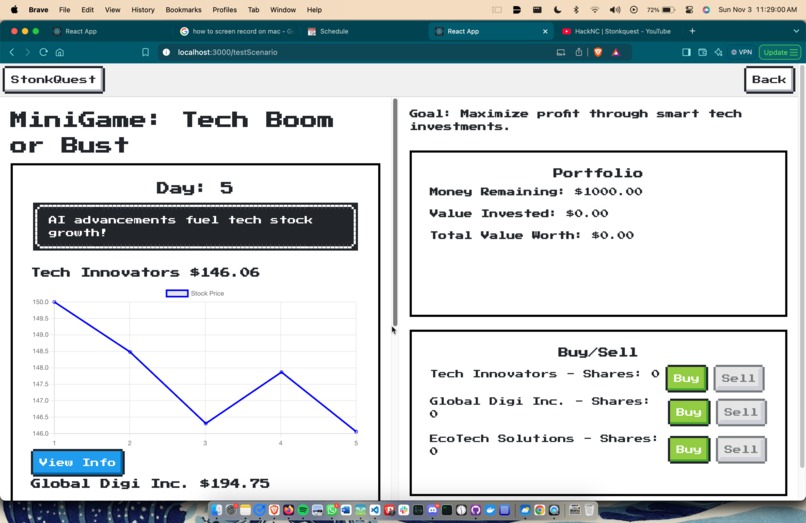This screenshot has height=523, width=806.
Task: Switch to the how to screen record tab
Action: 236,31
